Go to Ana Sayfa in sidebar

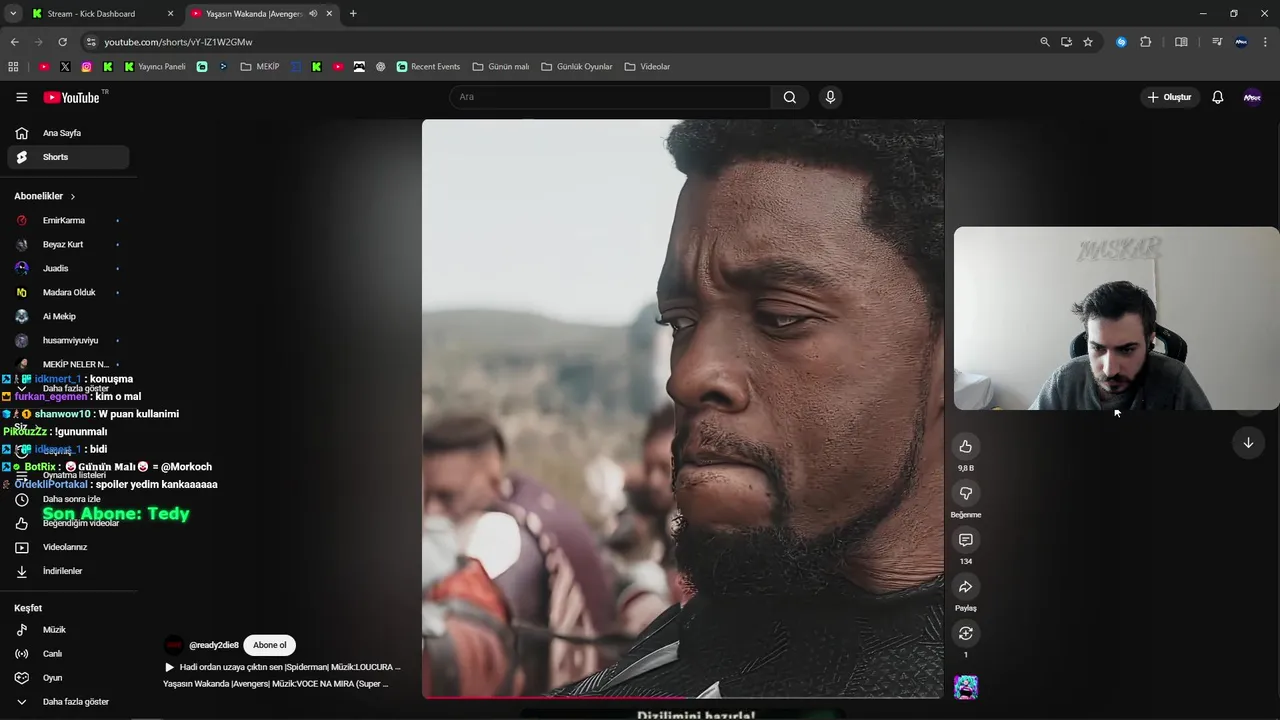coord(68,133)
